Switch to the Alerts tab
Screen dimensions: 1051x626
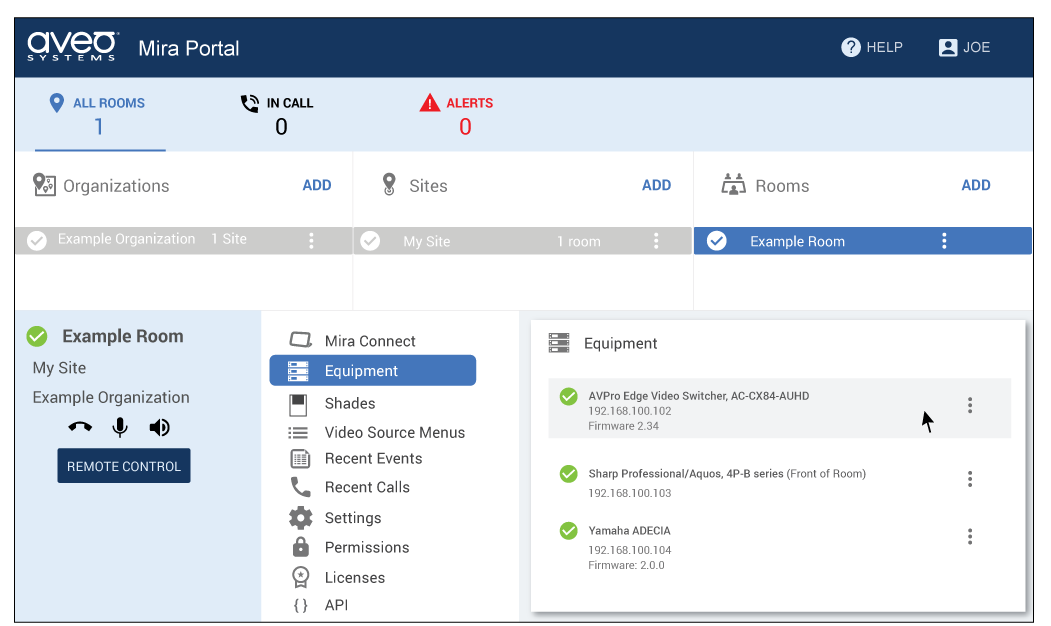pos(458,115)
